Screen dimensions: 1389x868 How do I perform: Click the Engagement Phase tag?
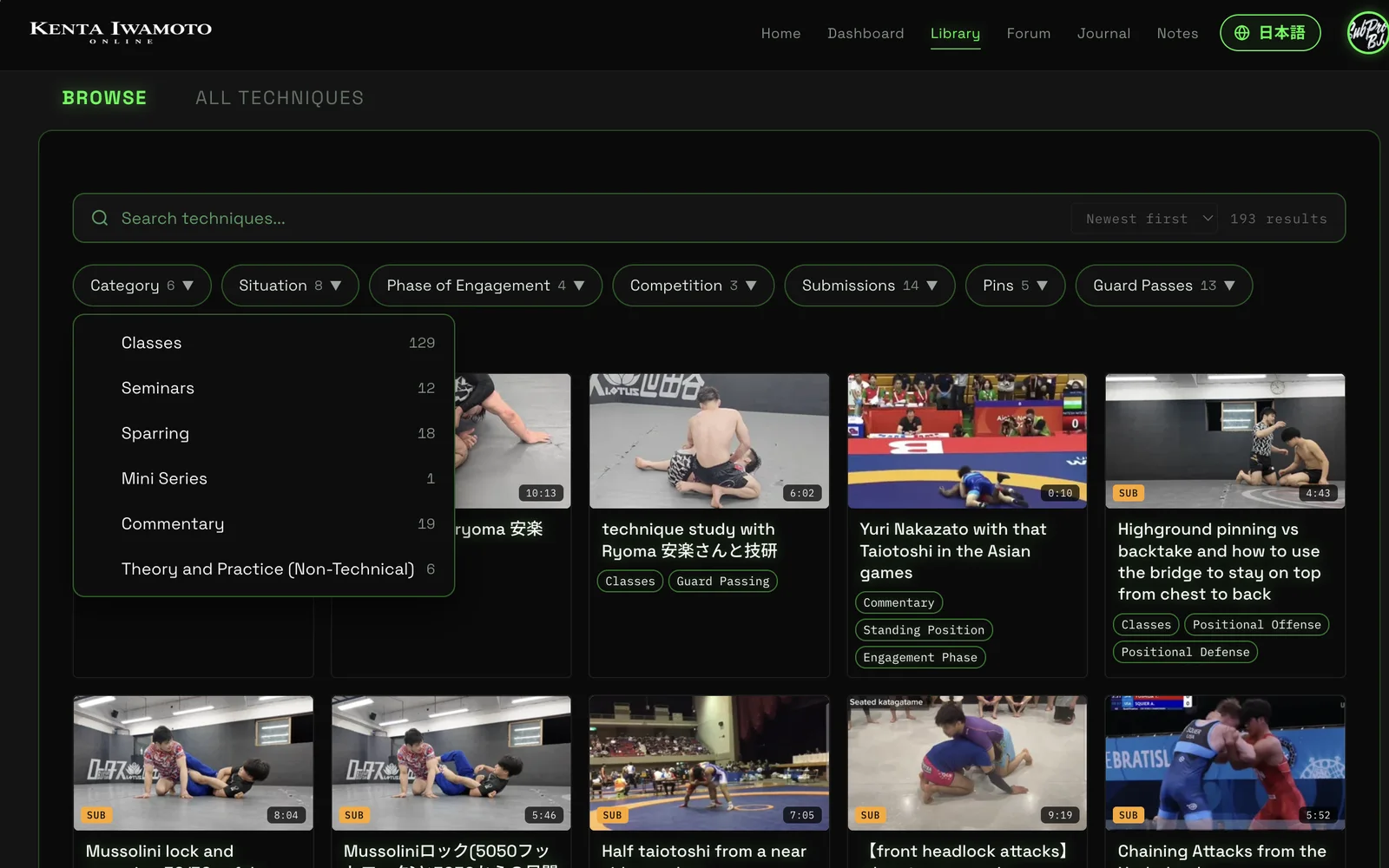(x=920, y=657)
